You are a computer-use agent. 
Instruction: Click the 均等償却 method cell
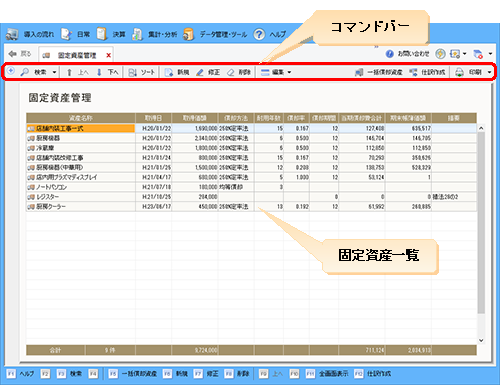tap(236, 187)
